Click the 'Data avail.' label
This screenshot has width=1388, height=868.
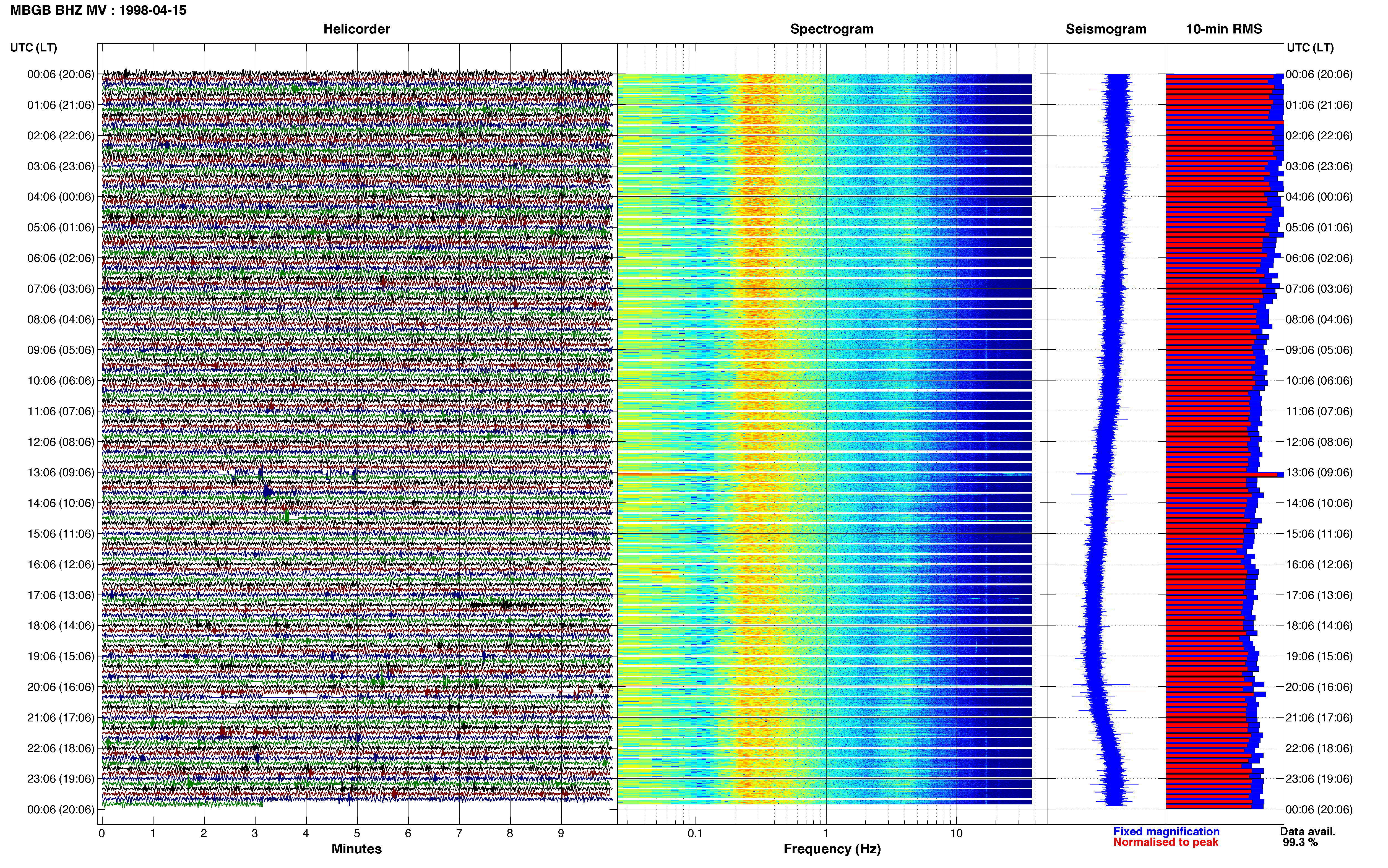pos(1308,832)
